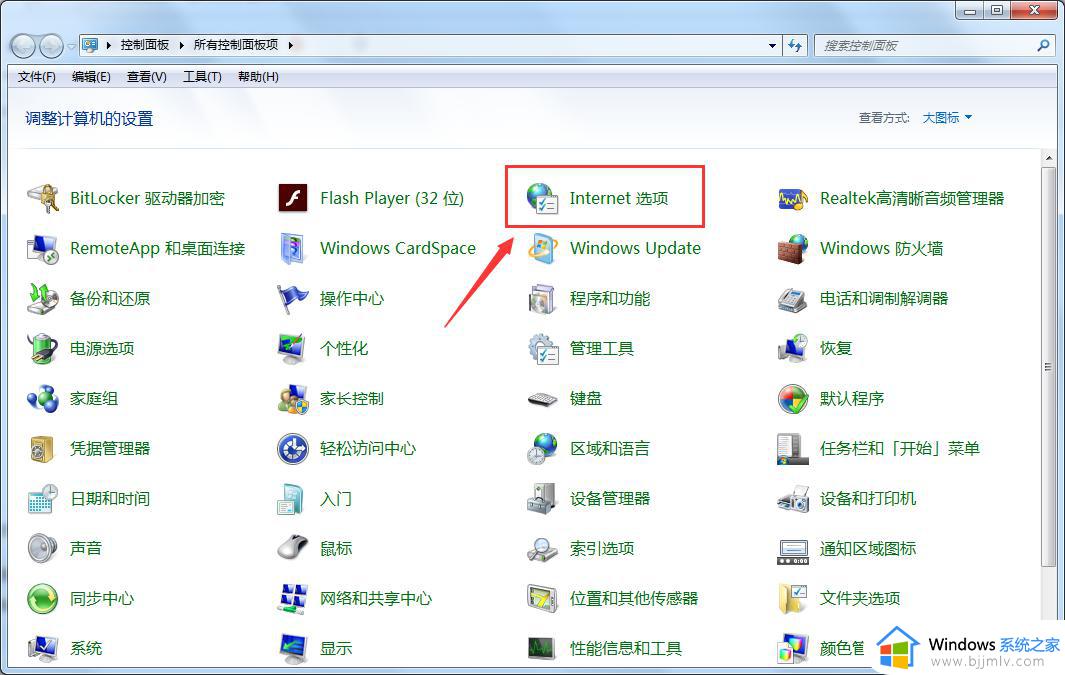This screenshot has width=1065, height=675.
Task: Expand arrow after 所有控制面板项 breadcrumb
Action: pos(291,45)
